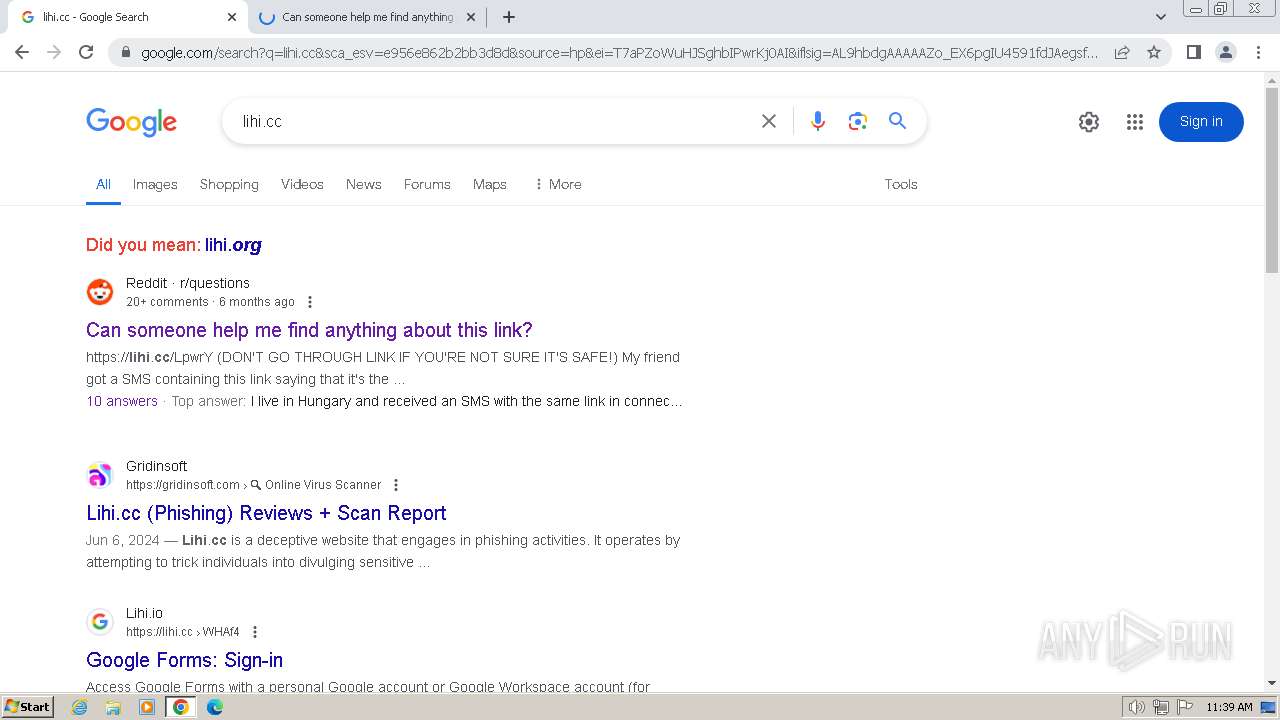The image size is (1280, 720).
Task: Close the lihi.cc Google Search tab
Action: pyautogui.click(x=231, y=17)
